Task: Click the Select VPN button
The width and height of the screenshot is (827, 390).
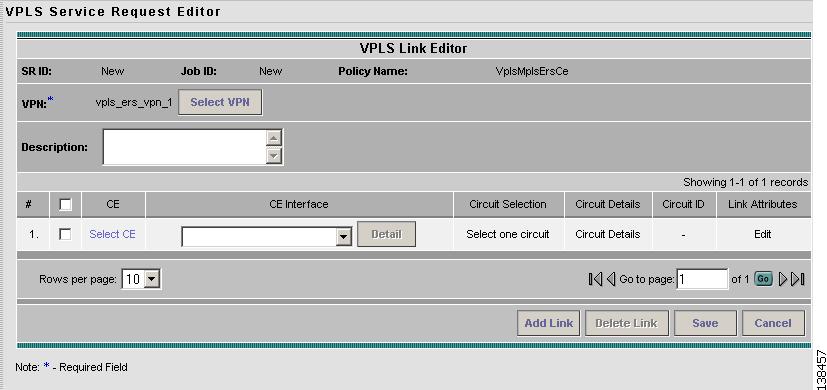Action: 220,102
